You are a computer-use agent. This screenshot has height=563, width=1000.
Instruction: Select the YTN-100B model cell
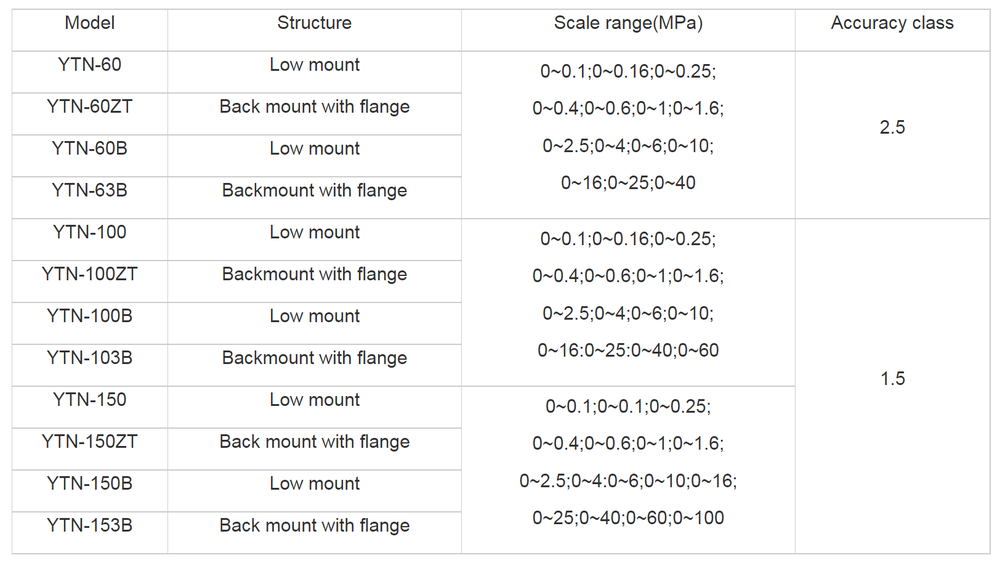[89, 316]
